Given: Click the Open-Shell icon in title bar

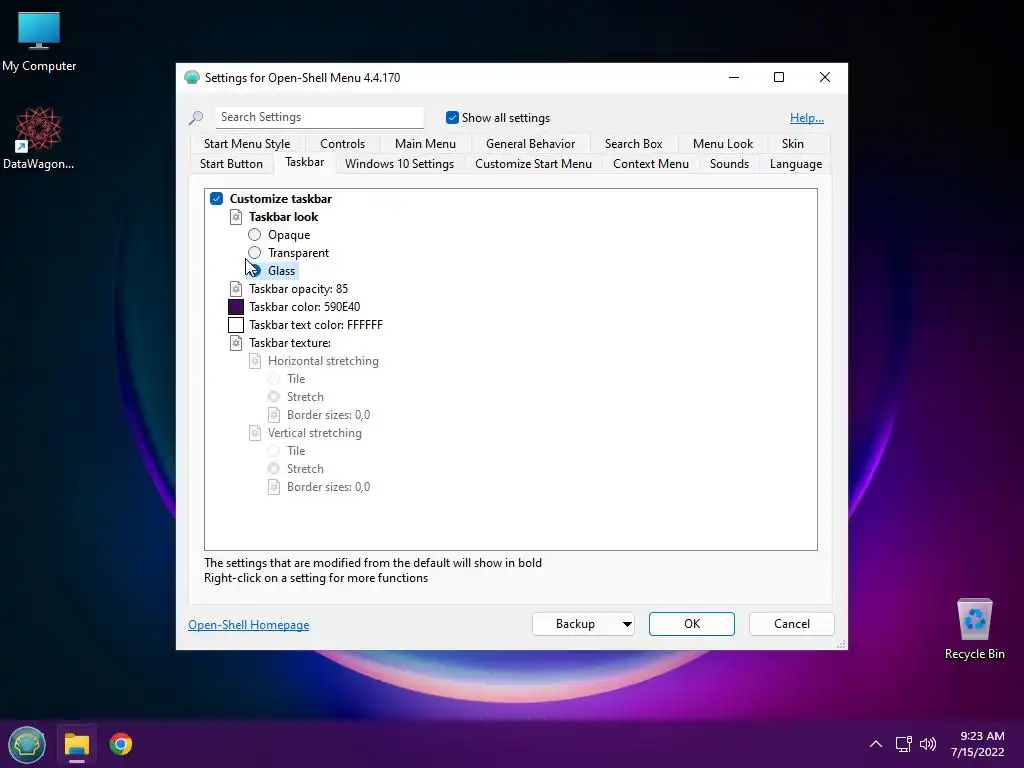Looking at the screenshot, I should (191, 77).
